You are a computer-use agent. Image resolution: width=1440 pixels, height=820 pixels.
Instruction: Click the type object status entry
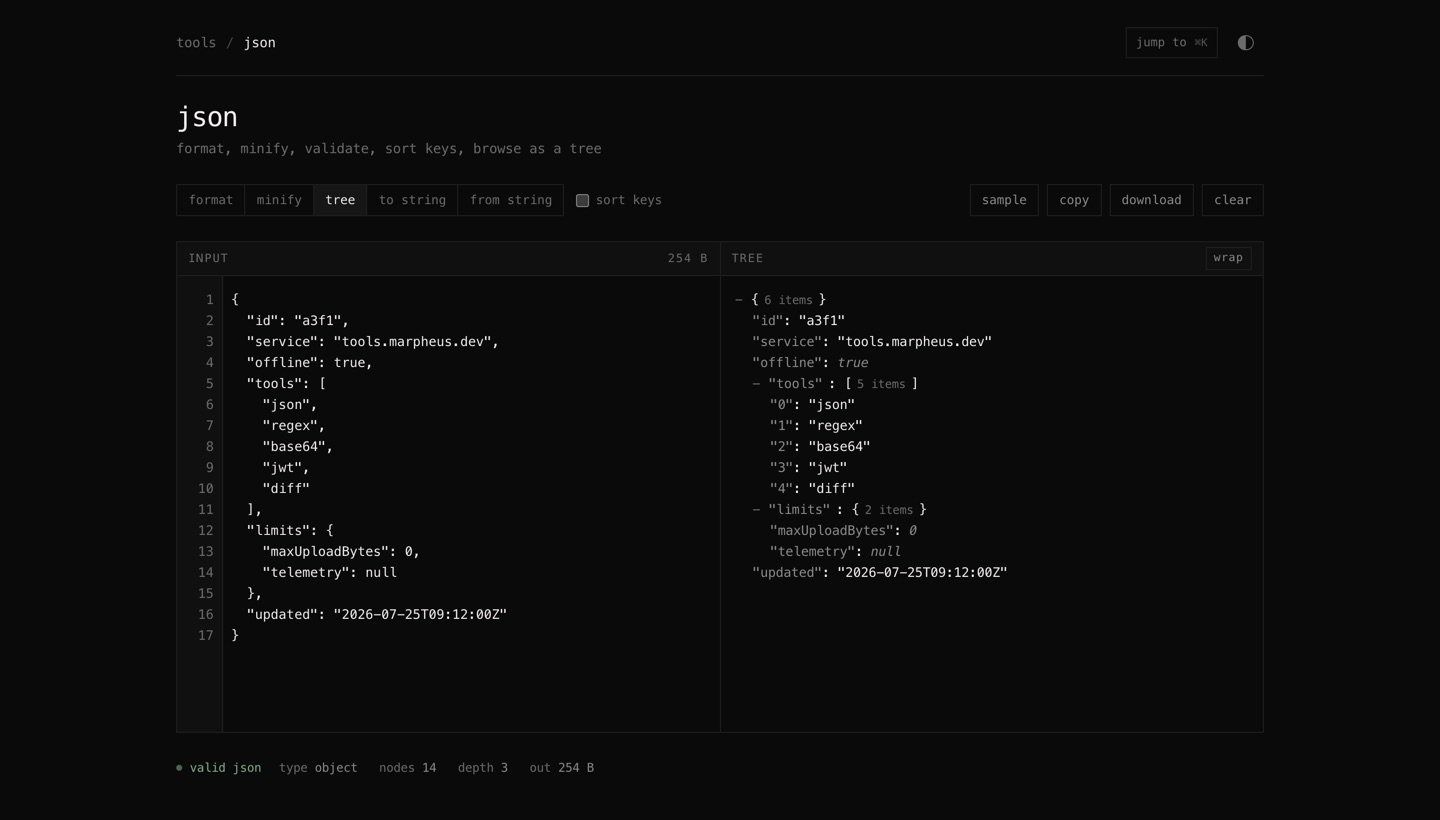318,768
